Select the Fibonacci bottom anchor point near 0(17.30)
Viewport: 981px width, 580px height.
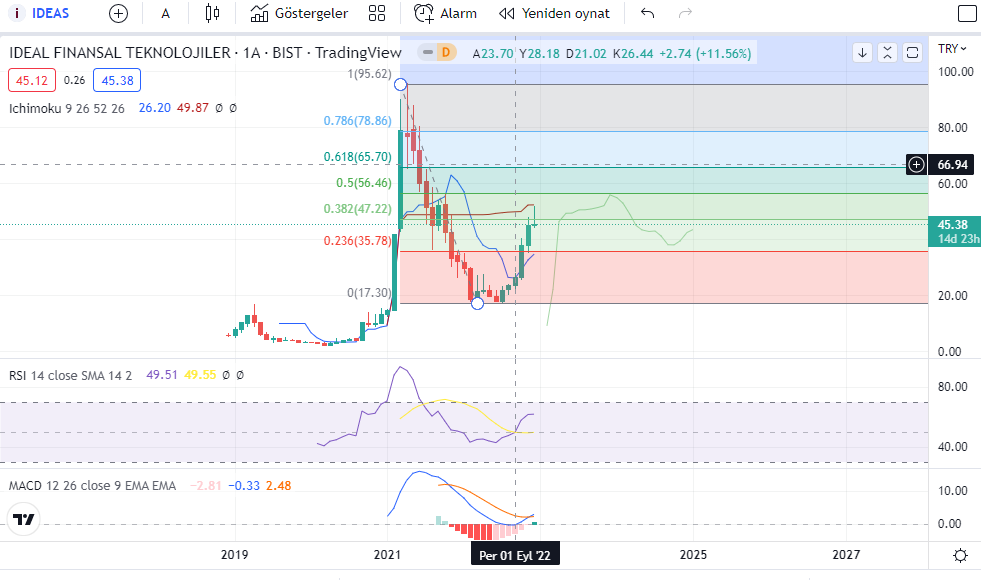477,303
